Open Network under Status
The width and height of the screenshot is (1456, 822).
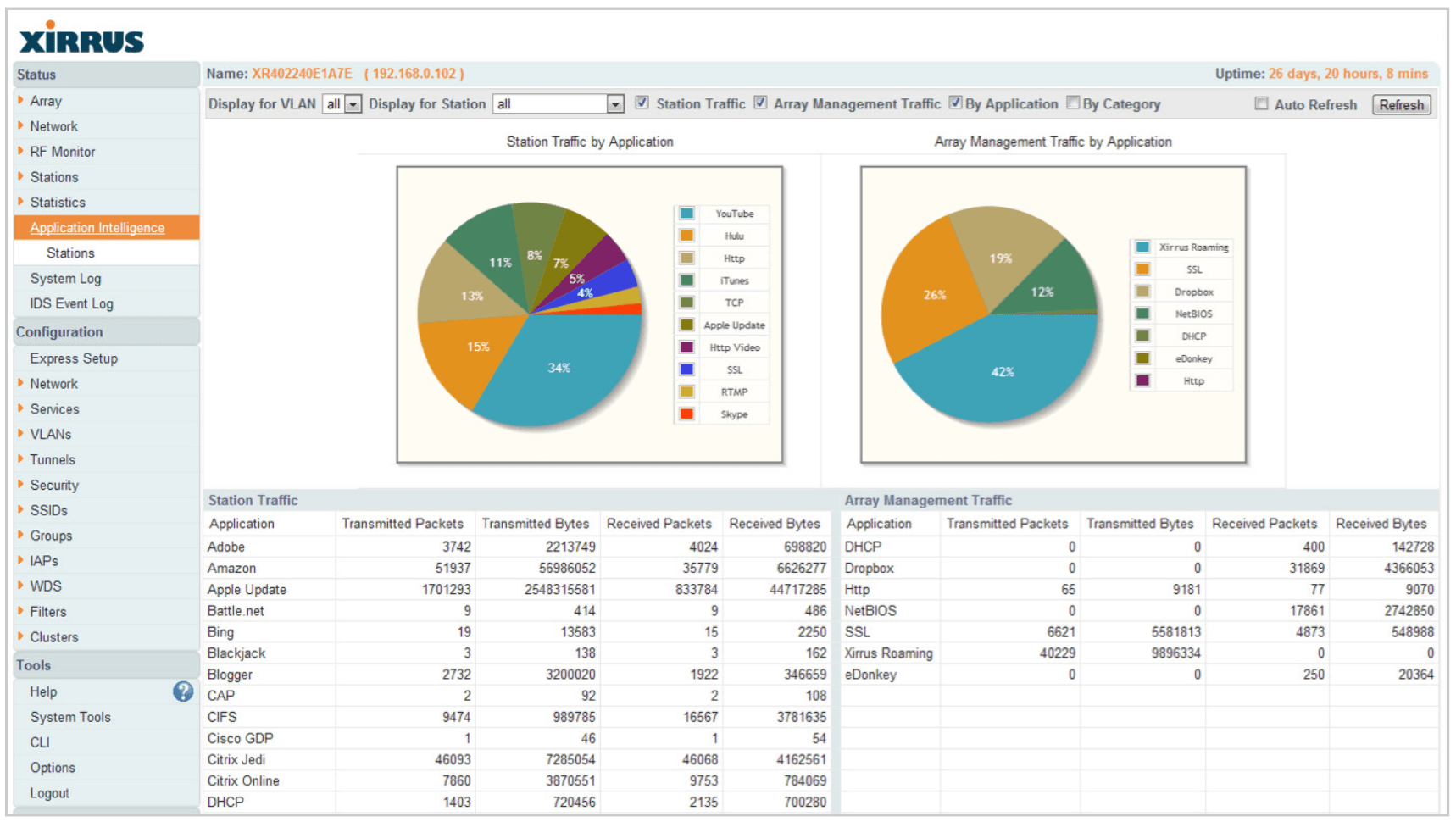(x=53, y=126)
